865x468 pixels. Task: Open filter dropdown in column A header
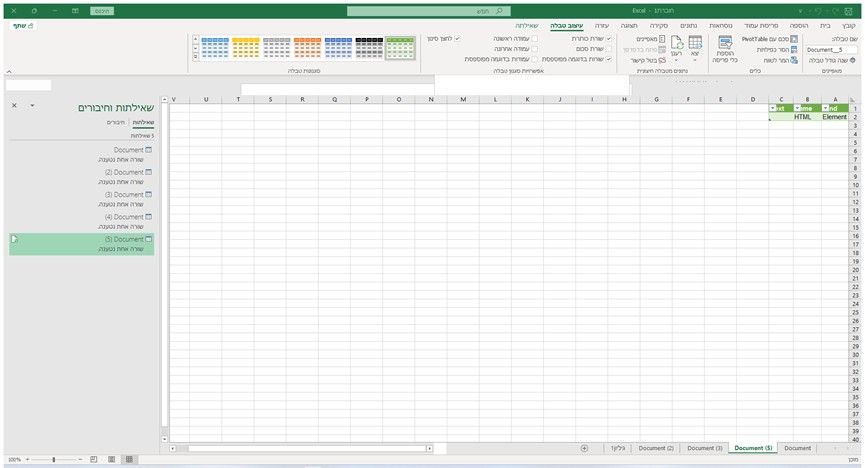point(825,108)
